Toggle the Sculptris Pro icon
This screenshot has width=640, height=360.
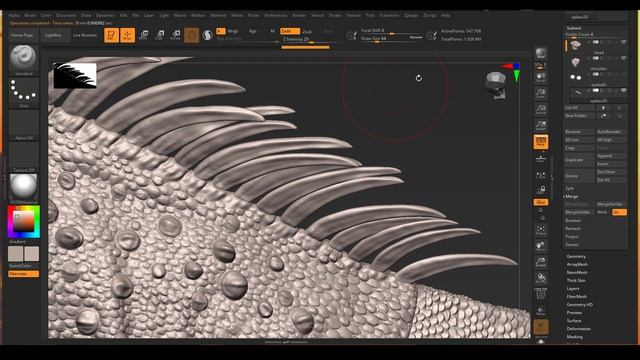(x=208, y=35)
